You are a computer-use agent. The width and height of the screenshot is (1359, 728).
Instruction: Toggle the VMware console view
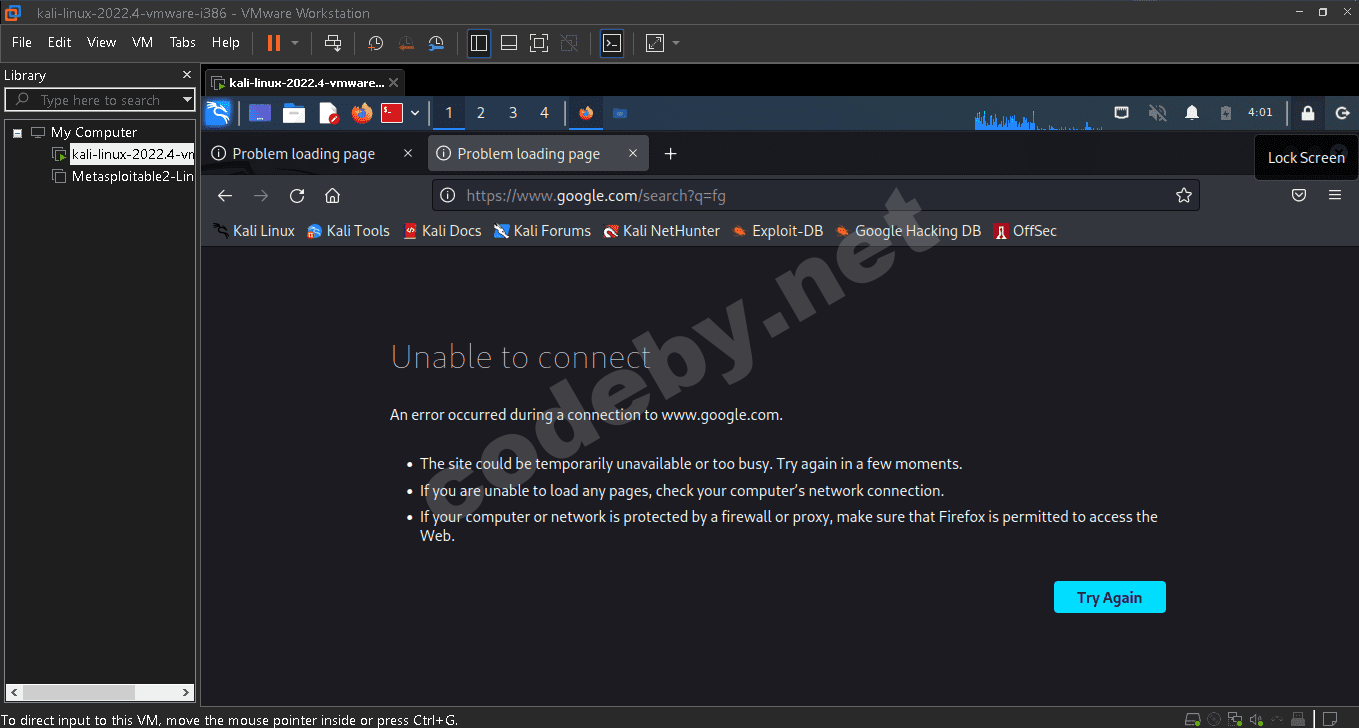click(x=612, y=43)
